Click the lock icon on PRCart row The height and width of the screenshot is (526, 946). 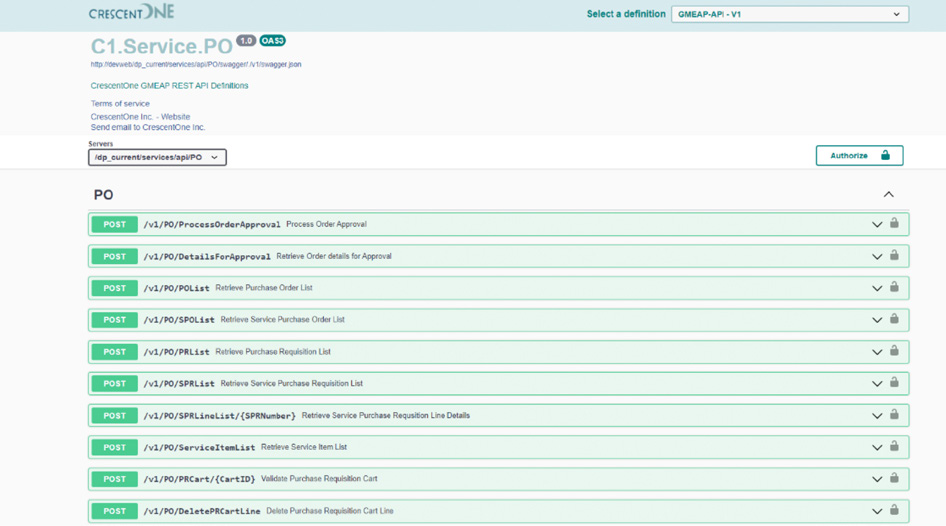coord(894,478)
